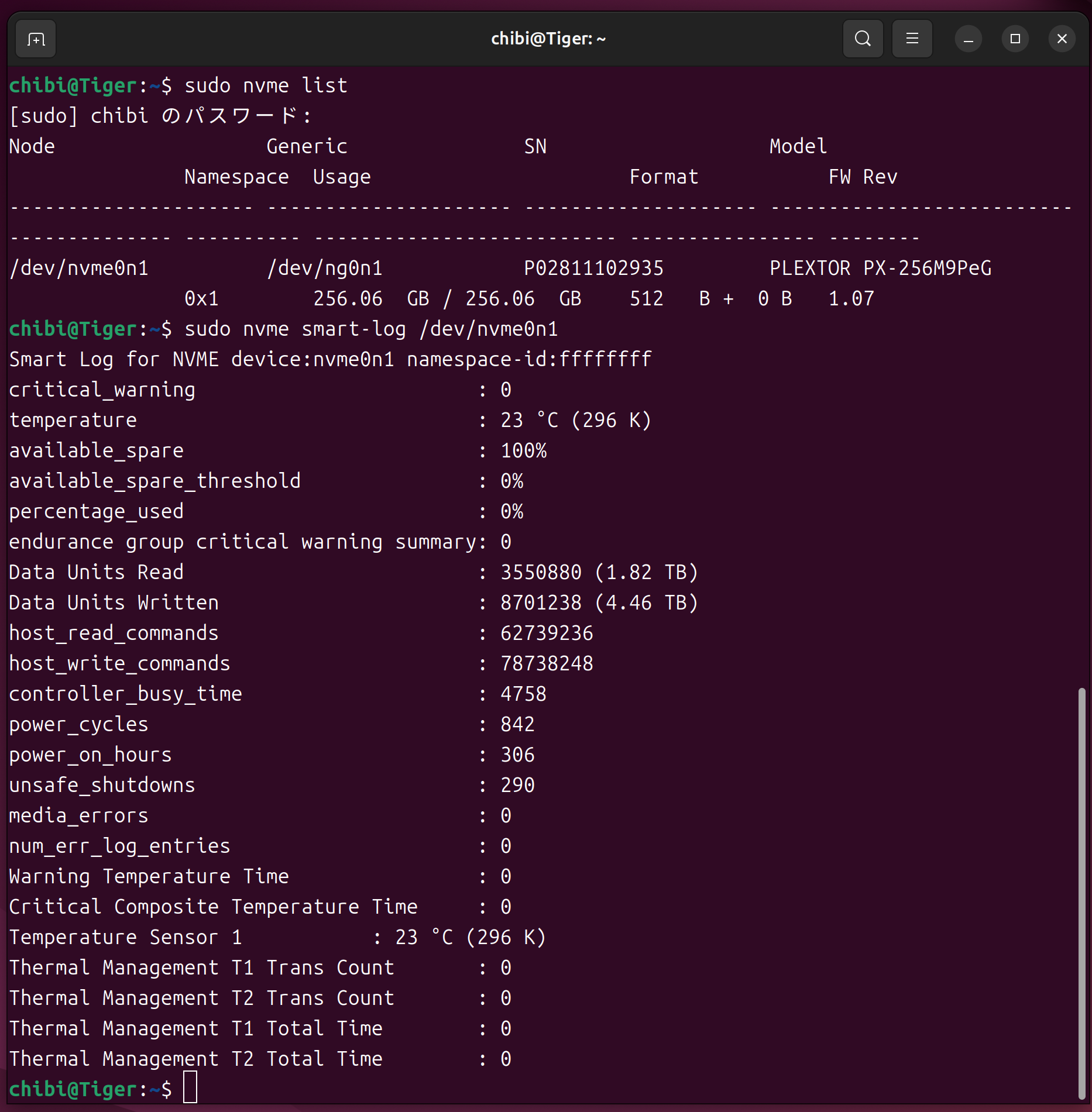Screen dimensions: 1092x1112
Task: Click the /dev/ng0n1 generic device path
Action: coord(324,268)
